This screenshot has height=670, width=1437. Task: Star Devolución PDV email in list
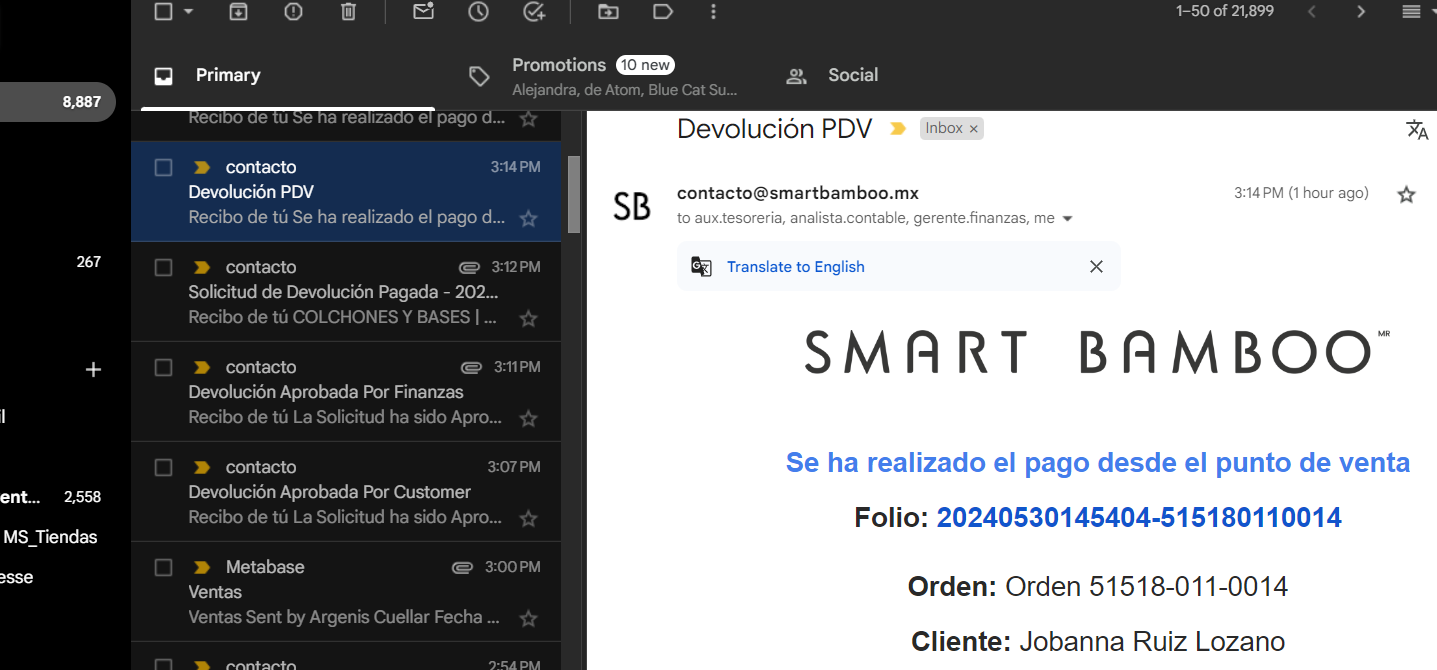pyautogui.click(x=529, y=218)
